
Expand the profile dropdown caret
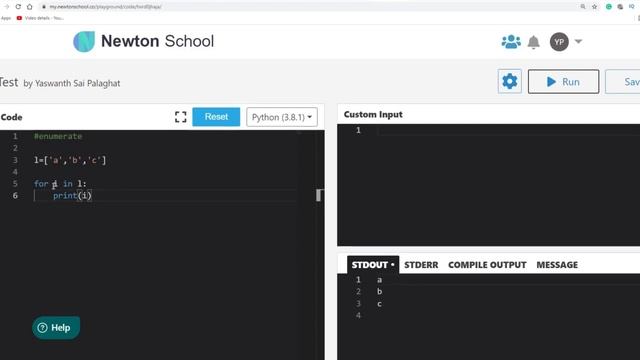[x=578, y=41]
